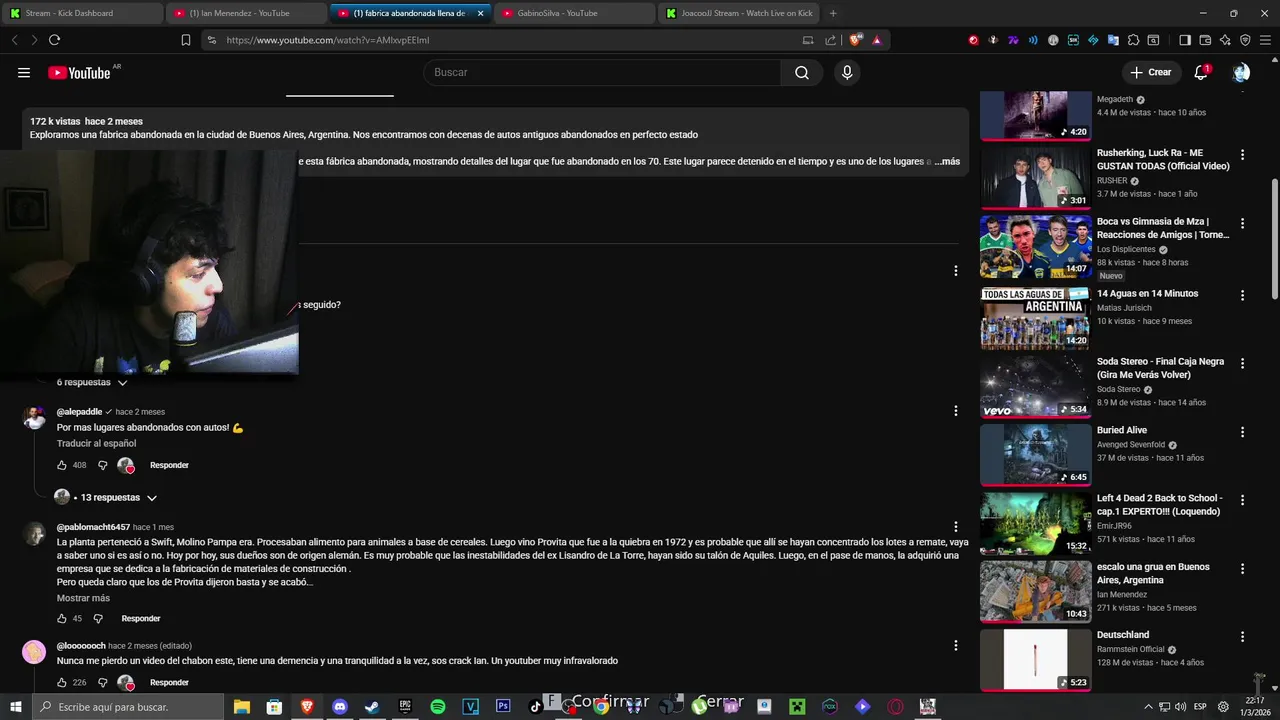Like the @alepaddle comment
This screenshot has width=1280, height=720.
pos(62,465)
